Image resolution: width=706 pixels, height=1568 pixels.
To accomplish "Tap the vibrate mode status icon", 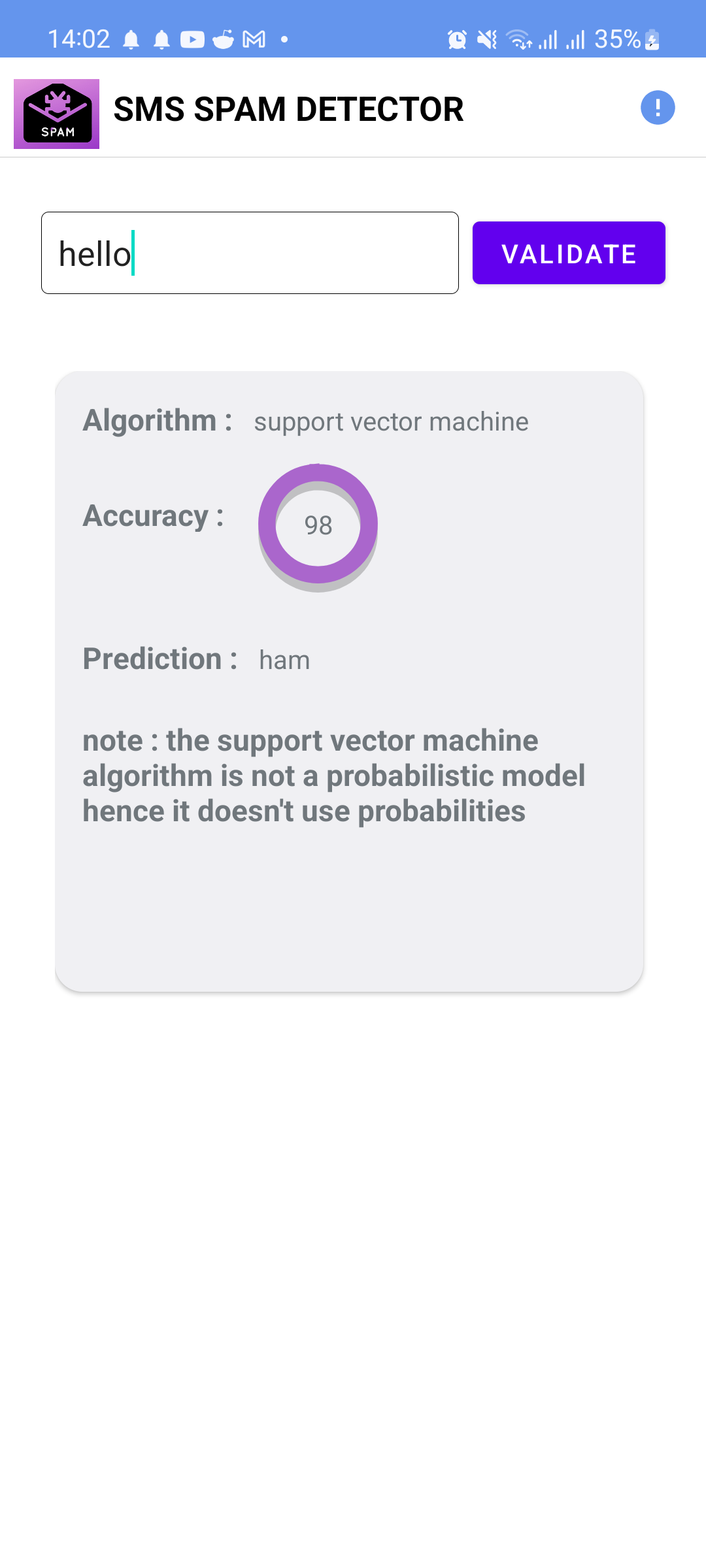I will click(x=487, y=39).
